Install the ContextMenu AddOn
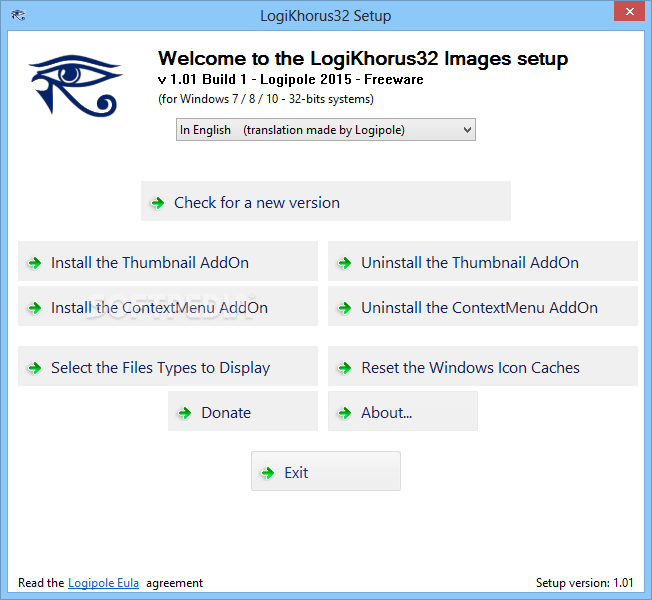This screenshot has height=600, width=652. [x=168, y=306]
